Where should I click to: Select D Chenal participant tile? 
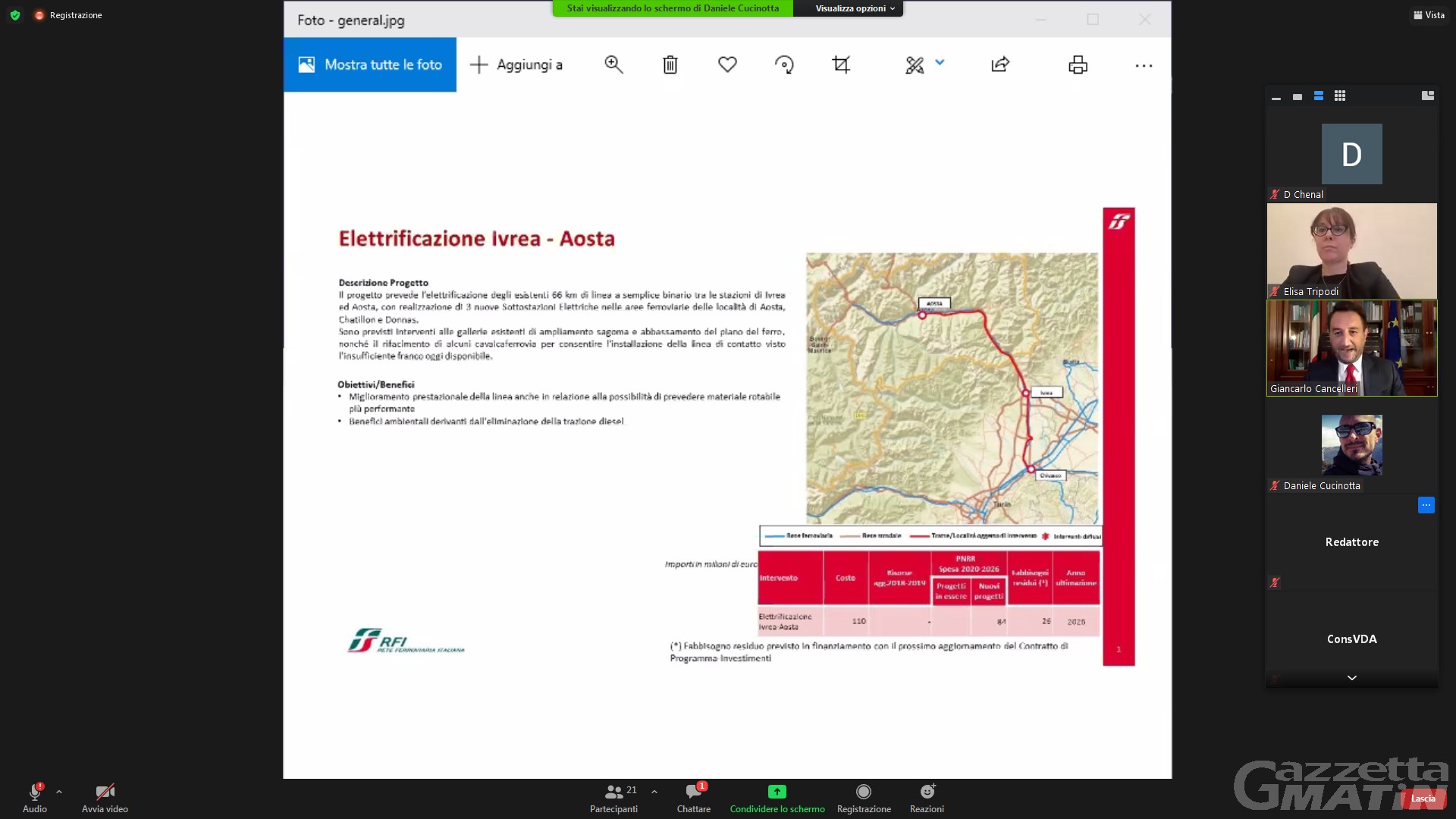[x=1352, y=154]
